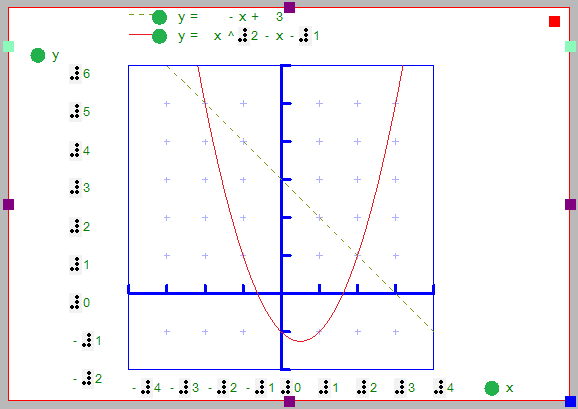Select the y-axis tick label -1
This screenshot has width=578, height=409.
click(x=87, y=341)
